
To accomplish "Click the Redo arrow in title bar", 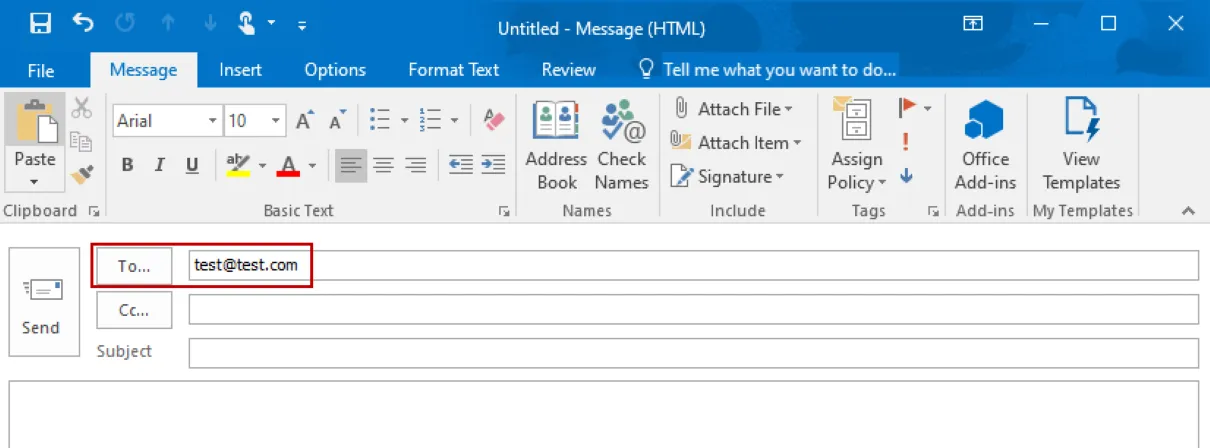I will click(125, 24).
